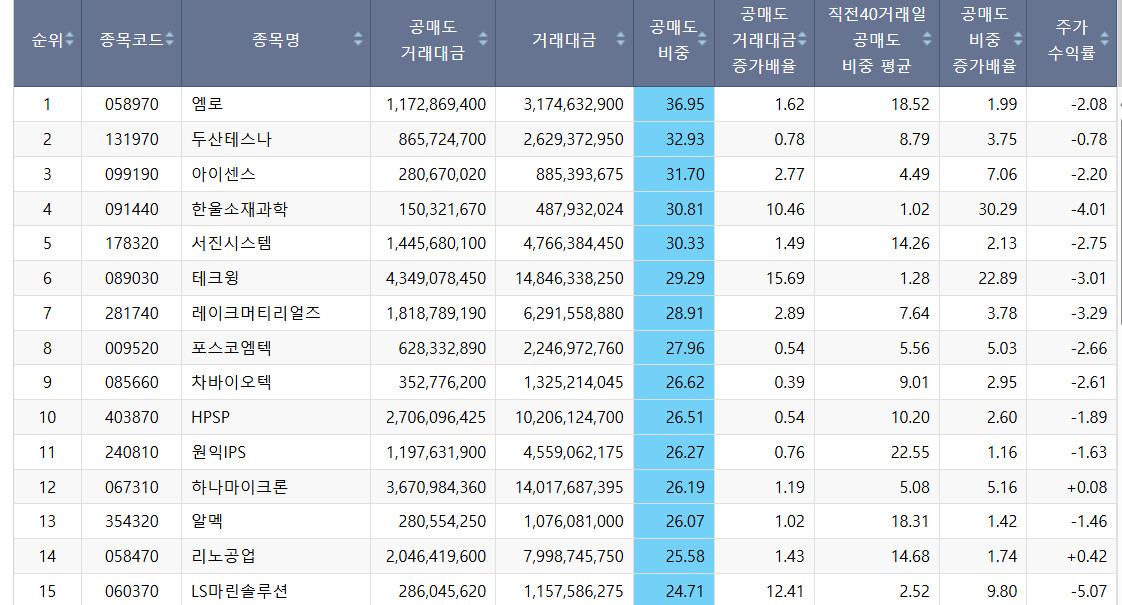Select stock name LS마린솔루션
Image resolution: width=1122 pixels, height=605 pixels.
point(239,591)
